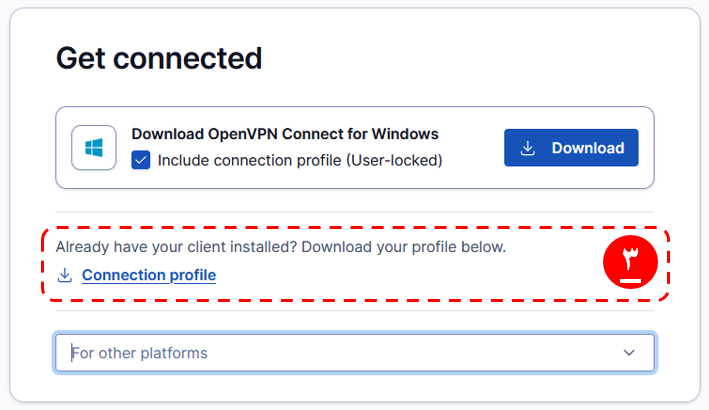Click the "Download OpenVPN Connect for Windows" title
The image size is (709, 410).
[285, 134]
